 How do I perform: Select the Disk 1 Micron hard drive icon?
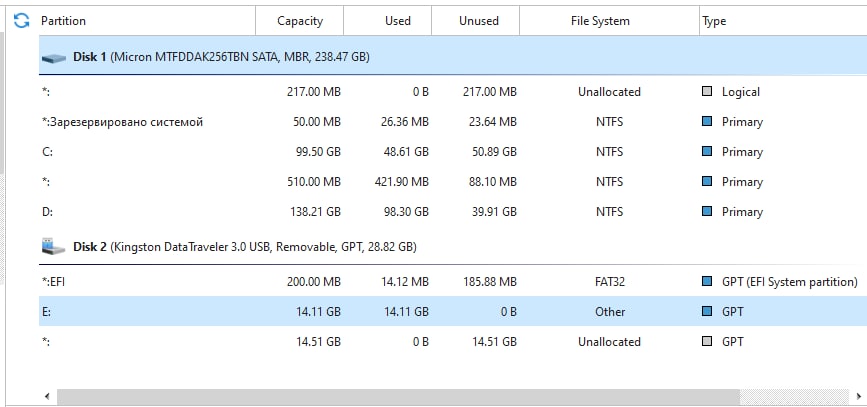[x=54, y=58]
